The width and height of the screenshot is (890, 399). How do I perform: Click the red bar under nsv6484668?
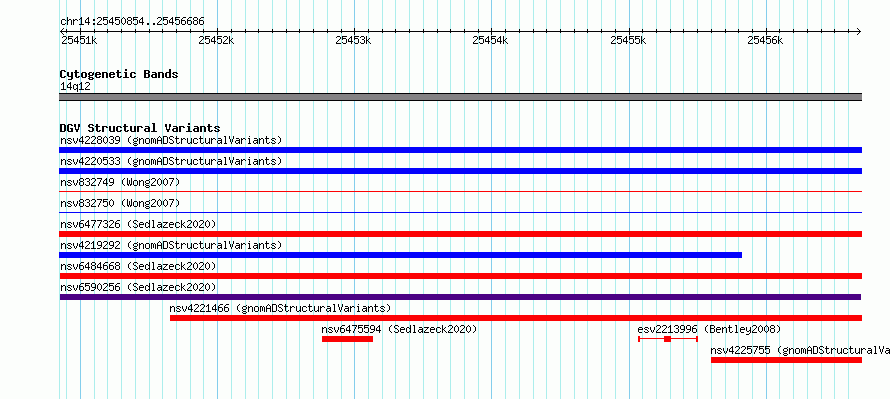point(460,276)
